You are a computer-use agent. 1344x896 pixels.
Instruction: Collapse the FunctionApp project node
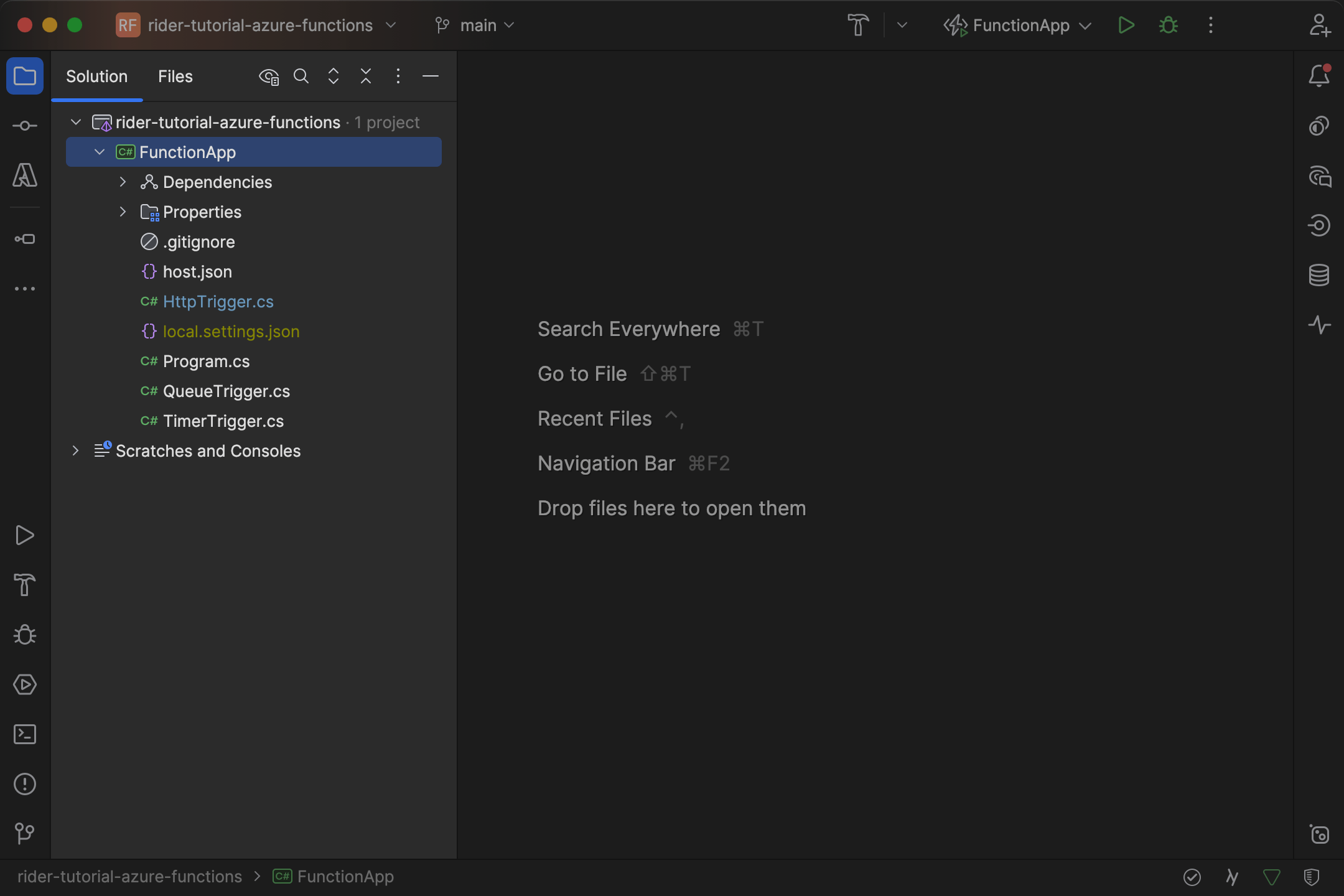100,151
